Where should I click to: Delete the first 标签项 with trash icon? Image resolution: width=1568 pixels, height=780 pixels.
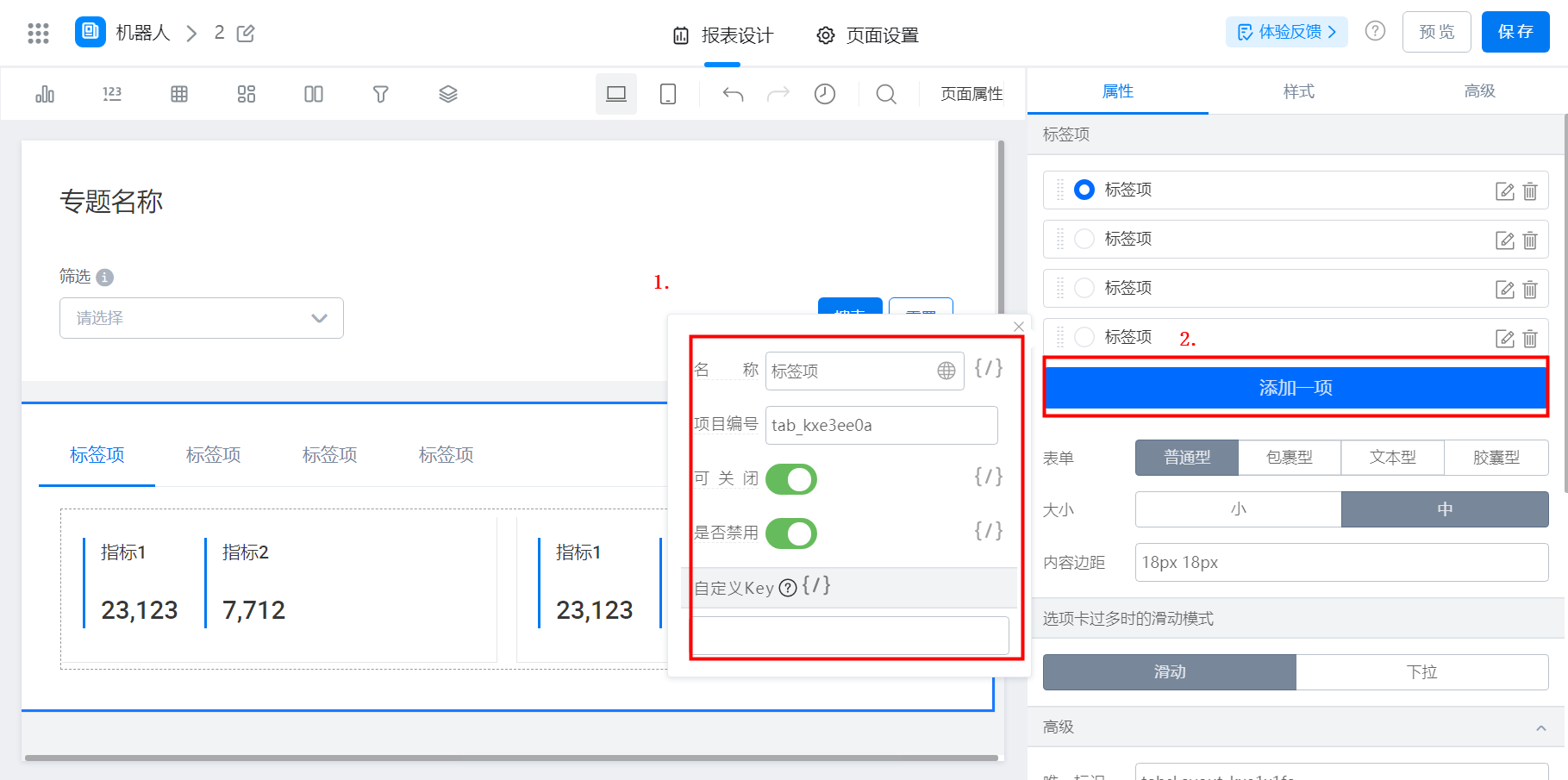(1530, 191)
